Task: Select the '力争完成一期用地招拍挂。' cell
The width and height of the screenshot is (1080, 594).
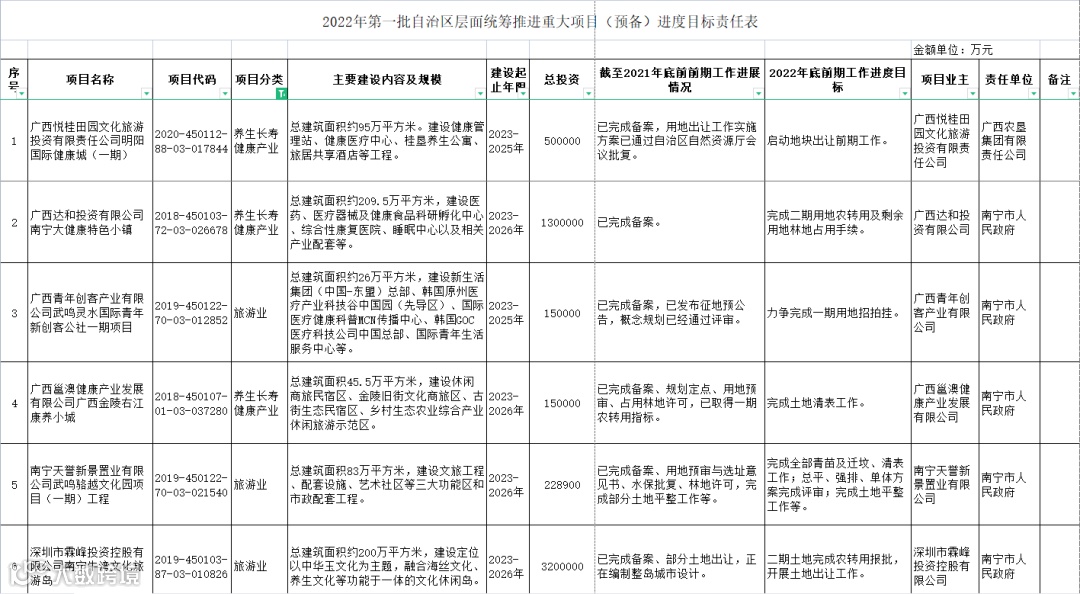Action: [x=838, y=312]
